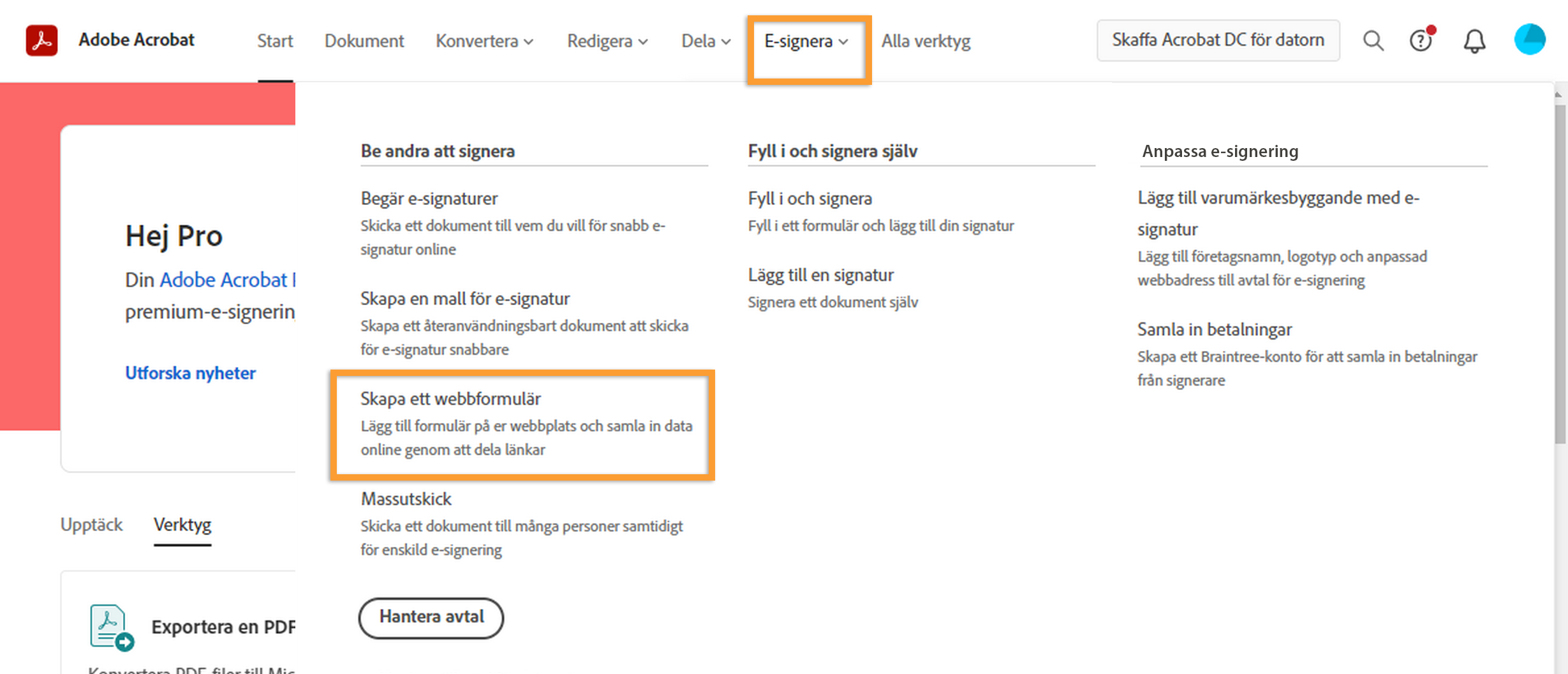Expand the Konvertera dropdown menu
Screen dimensions: 1568x674
pos(484,41)
